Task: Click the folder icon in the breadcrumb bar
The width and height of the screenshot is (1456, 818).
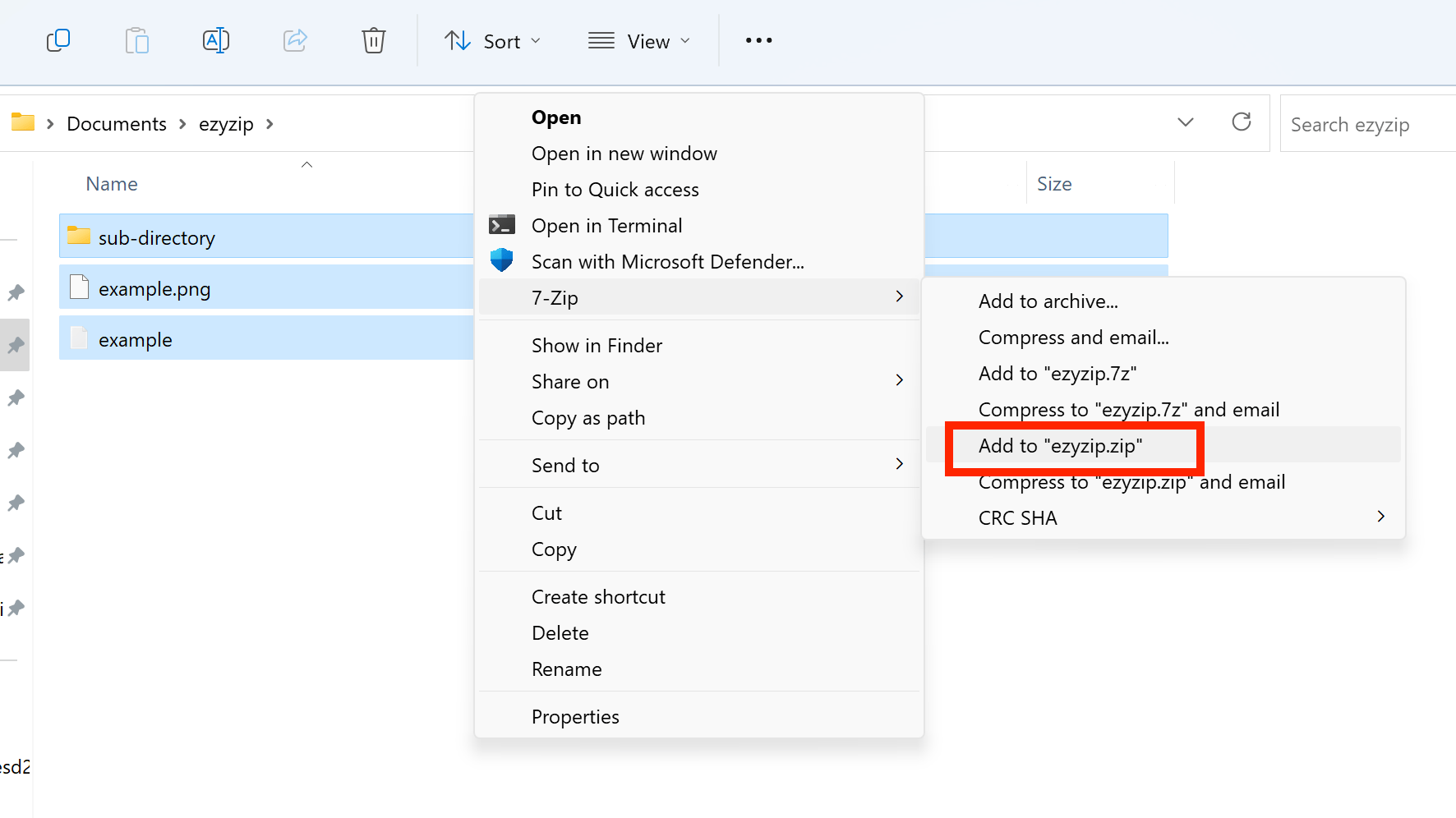Action: 22,122
